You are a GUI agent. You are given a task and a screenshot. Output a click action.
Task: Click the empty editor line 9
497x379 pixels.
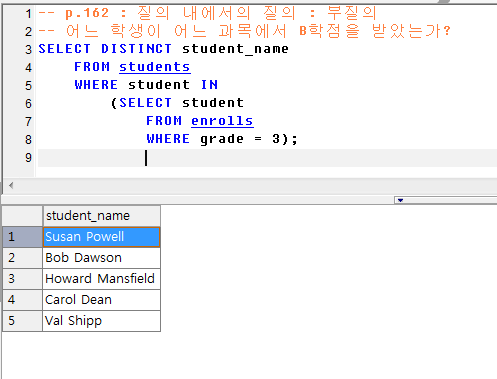pos(267,158)
